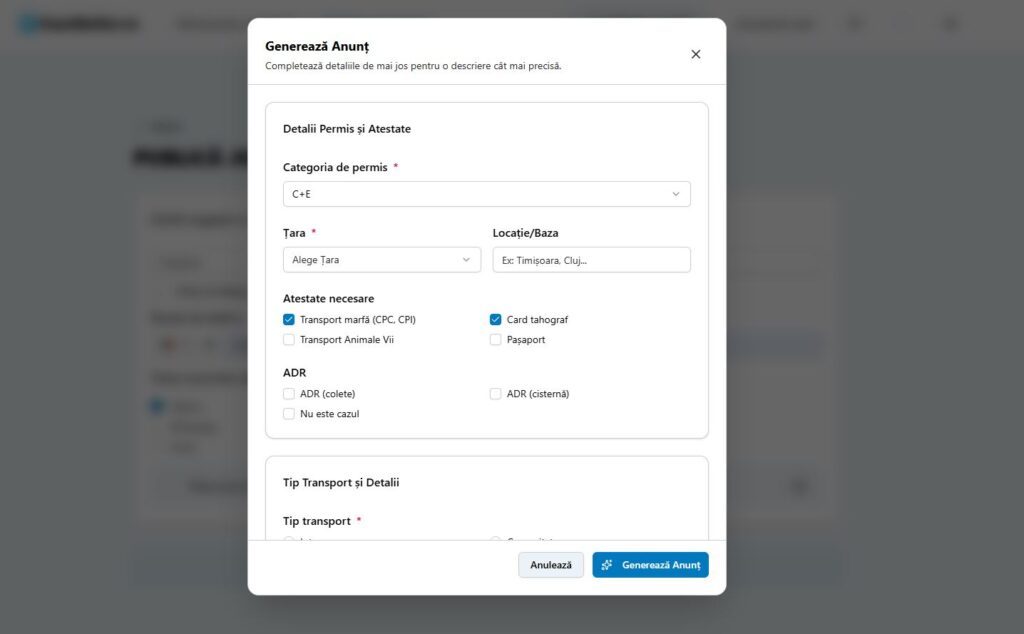Uncheck the Card tahograf checkbox
Viewport: 1024px width, 634px height.
[x=496, y=320]
